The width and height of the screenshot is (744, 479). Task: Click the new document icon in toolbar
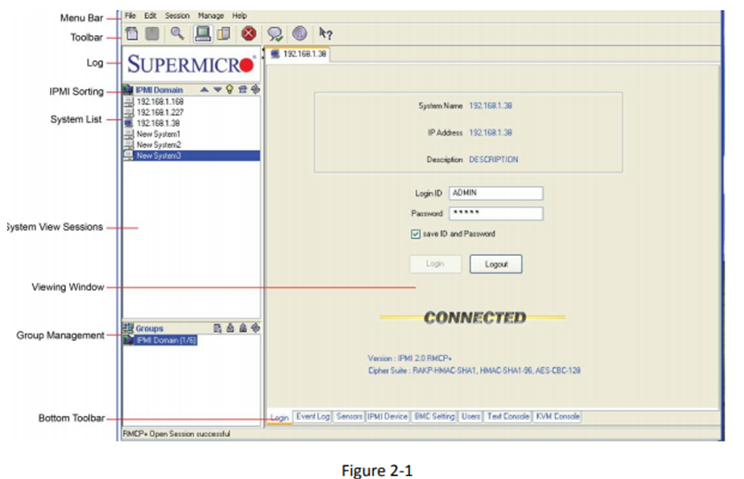click(132, 33)
